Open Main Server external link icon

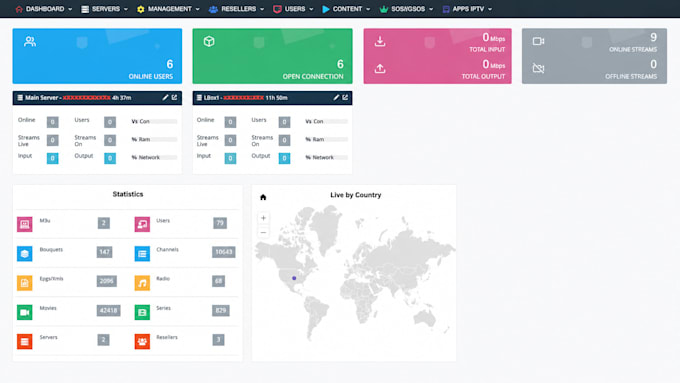(x=174, y=98)
